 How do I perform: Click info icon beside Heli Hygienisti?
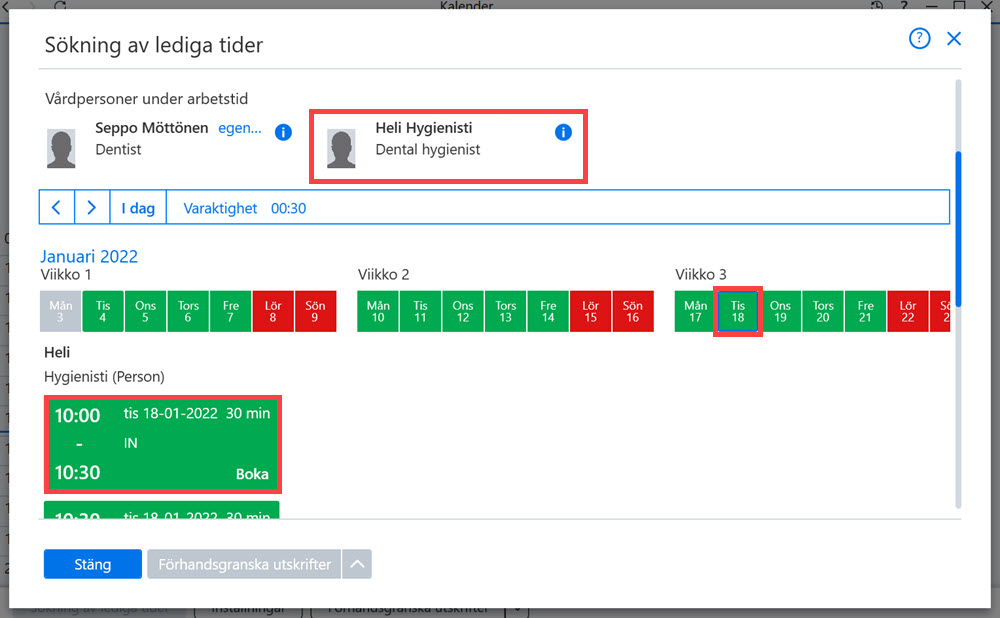click(563, 132)
